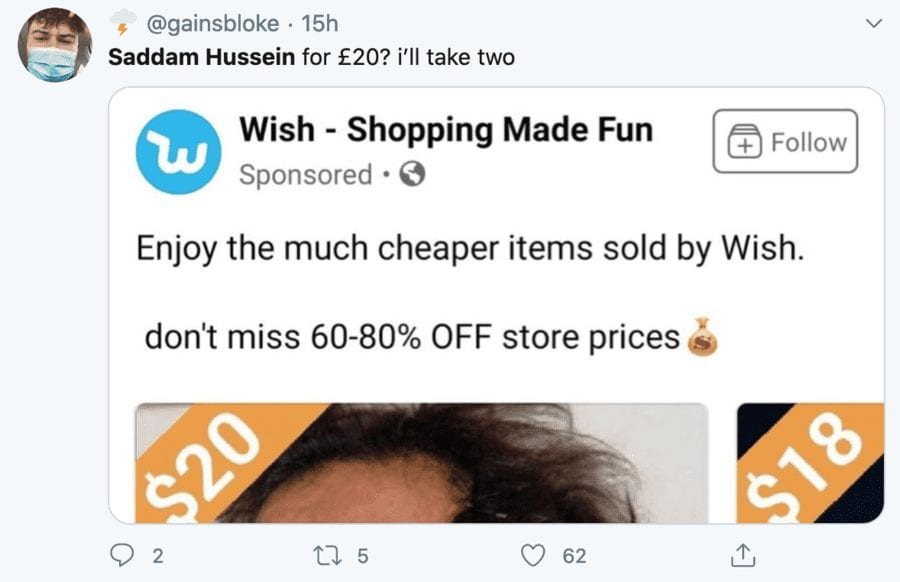
Task: Like the tweet with the heart icon
Action: 538,554
